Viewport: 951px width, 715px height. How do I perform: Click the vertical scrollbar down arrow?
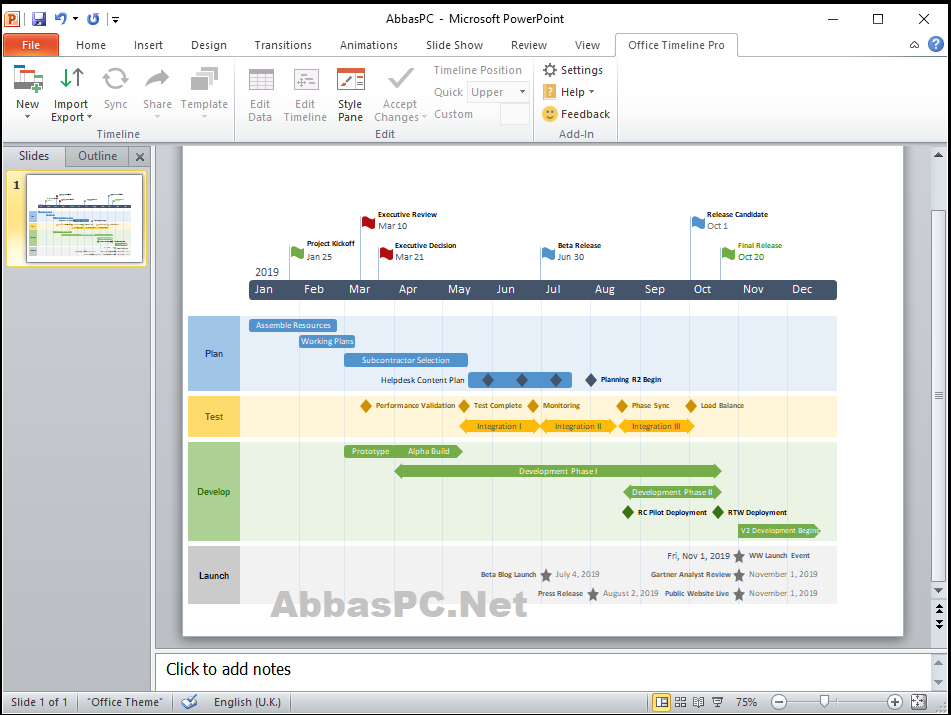point(938,590)
